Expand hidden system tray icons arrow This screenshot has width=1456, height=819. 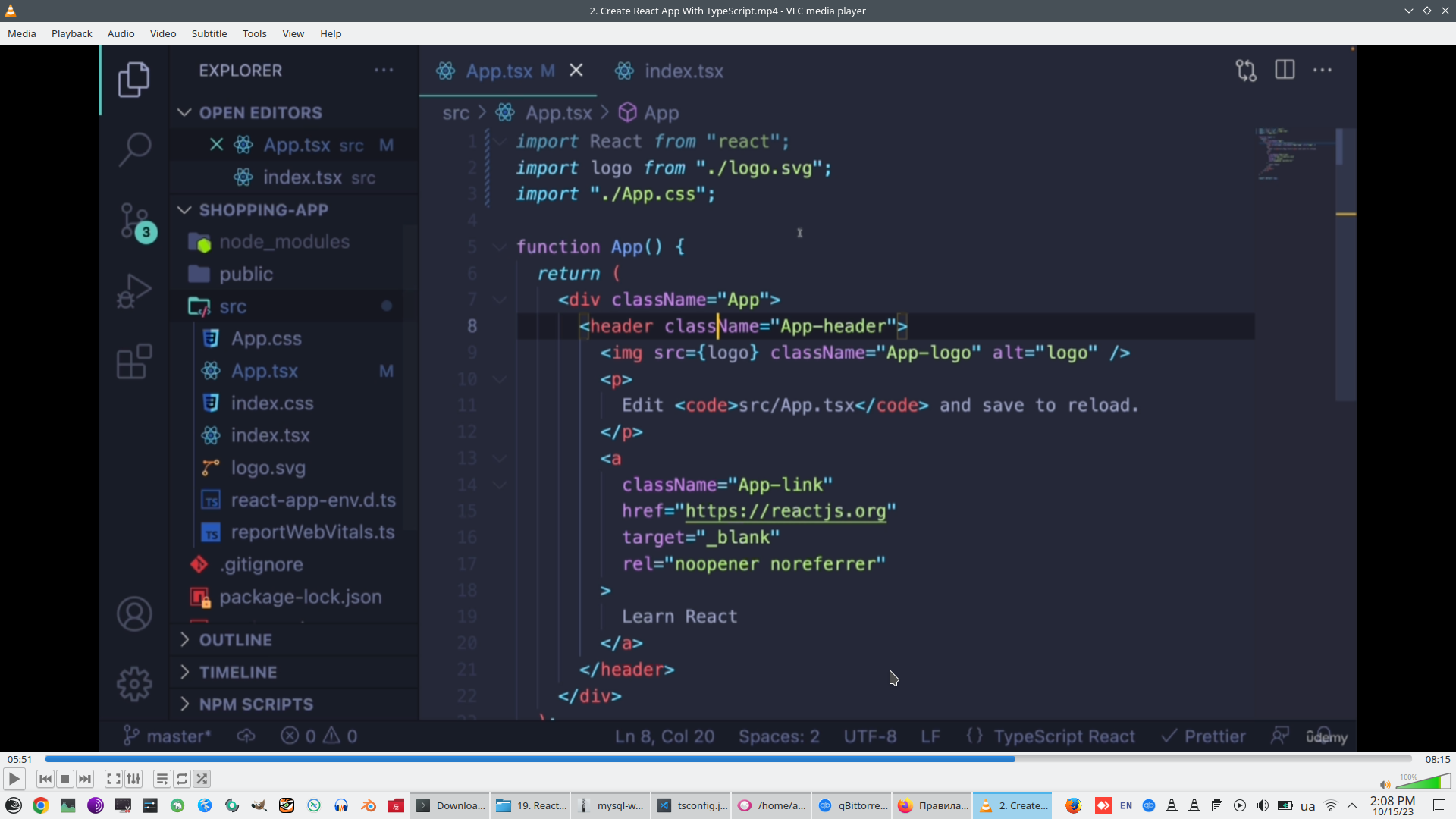coord(1352,805)
